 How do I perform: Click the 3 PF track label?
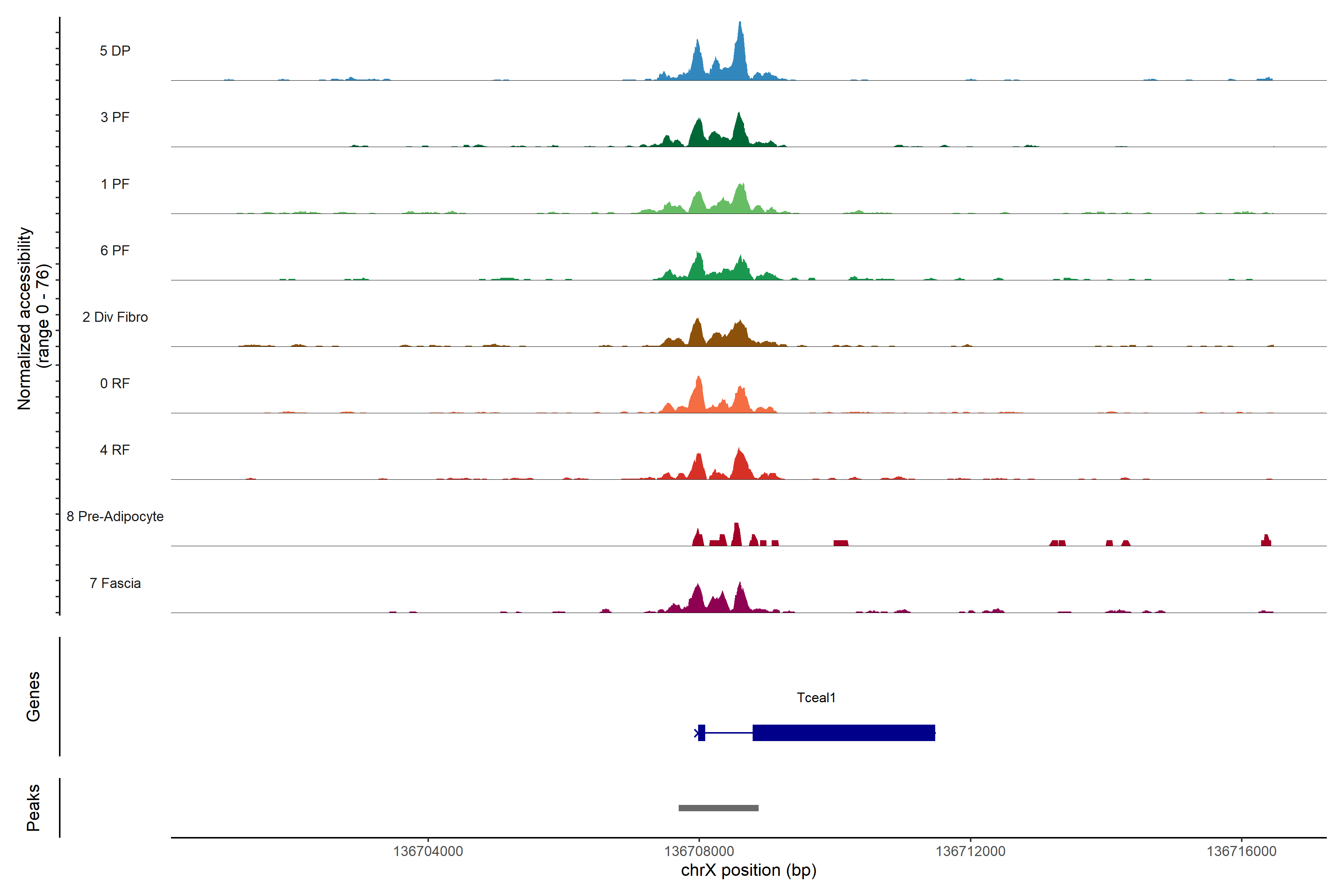click(x=115, y=117)
